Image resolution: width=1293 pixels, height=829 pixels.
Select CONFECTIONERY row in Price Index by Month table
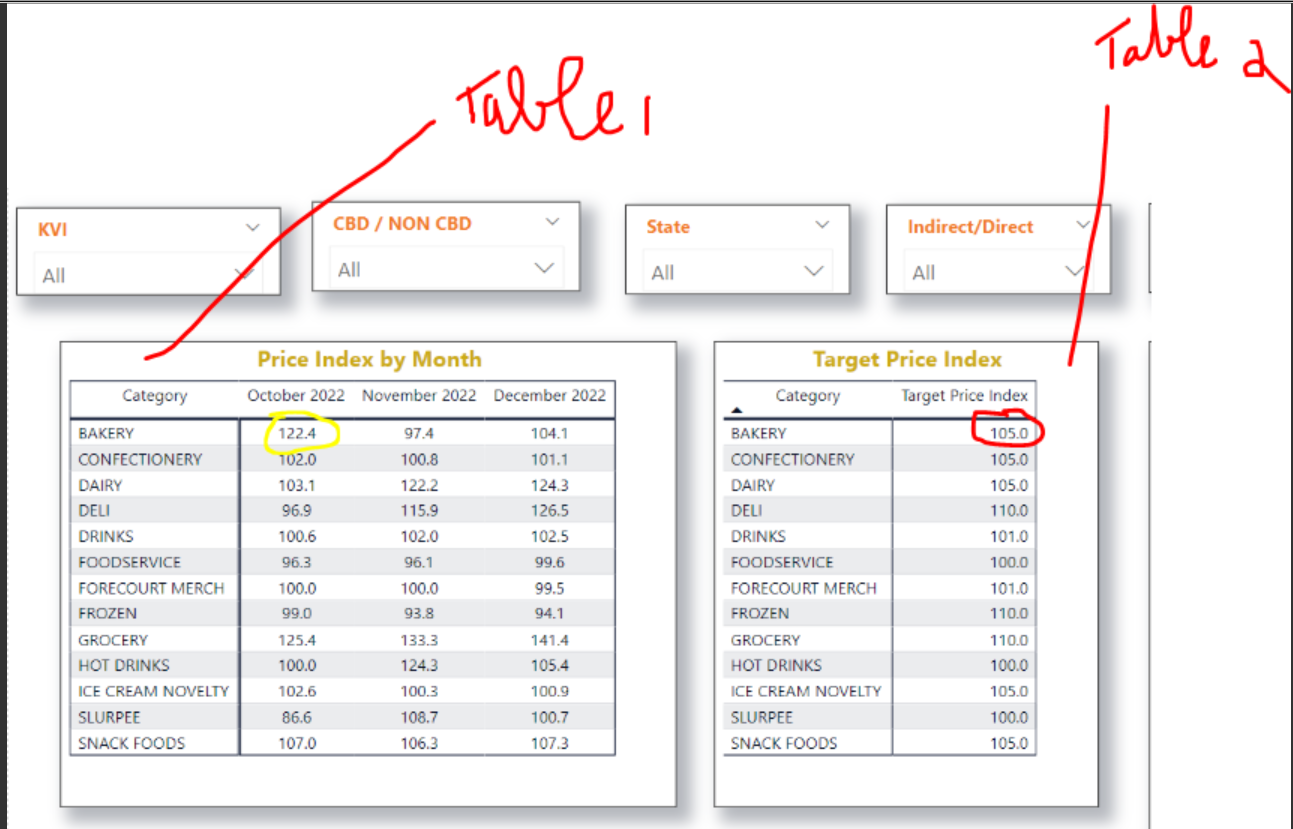[x=342, y=459]
